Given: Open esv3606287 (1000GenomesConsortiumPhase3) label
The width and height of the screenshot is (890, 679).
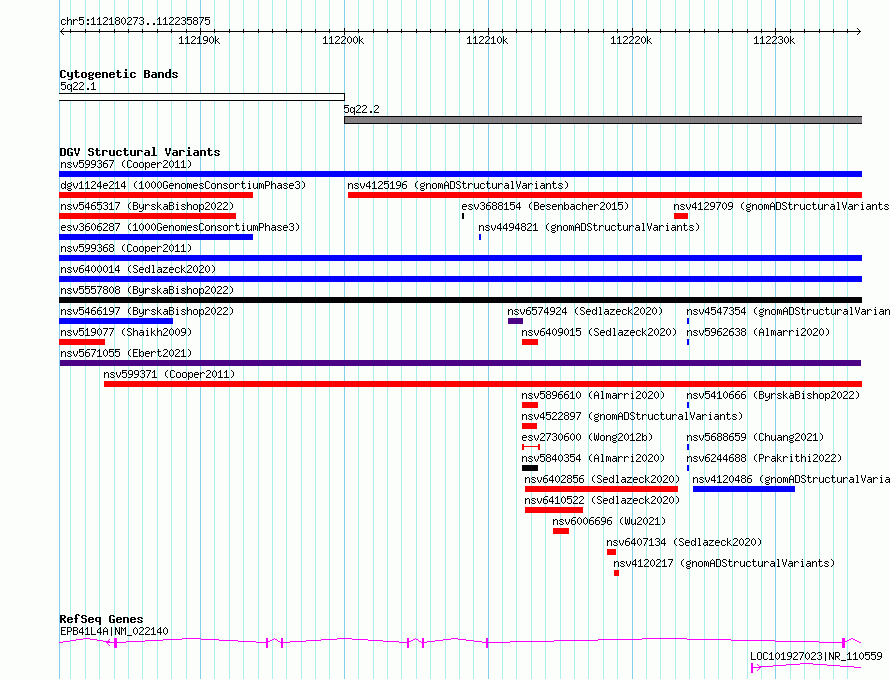Looking at the screenshot, I should [180, 227].
